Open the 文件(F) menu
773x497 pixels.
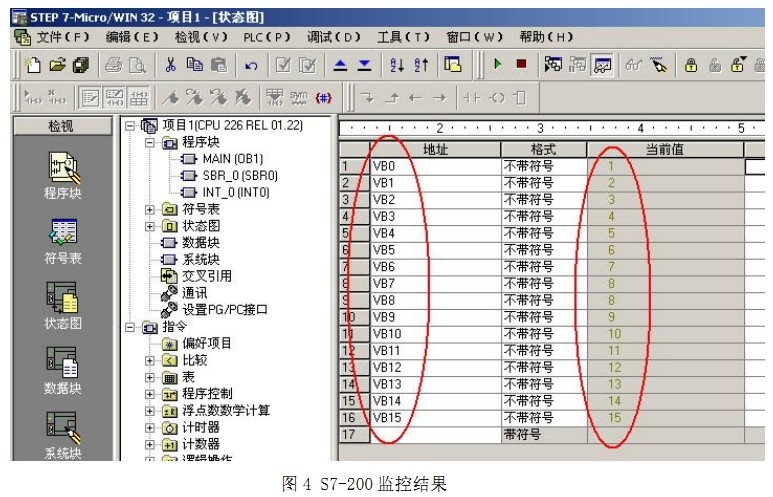point(62,36)
